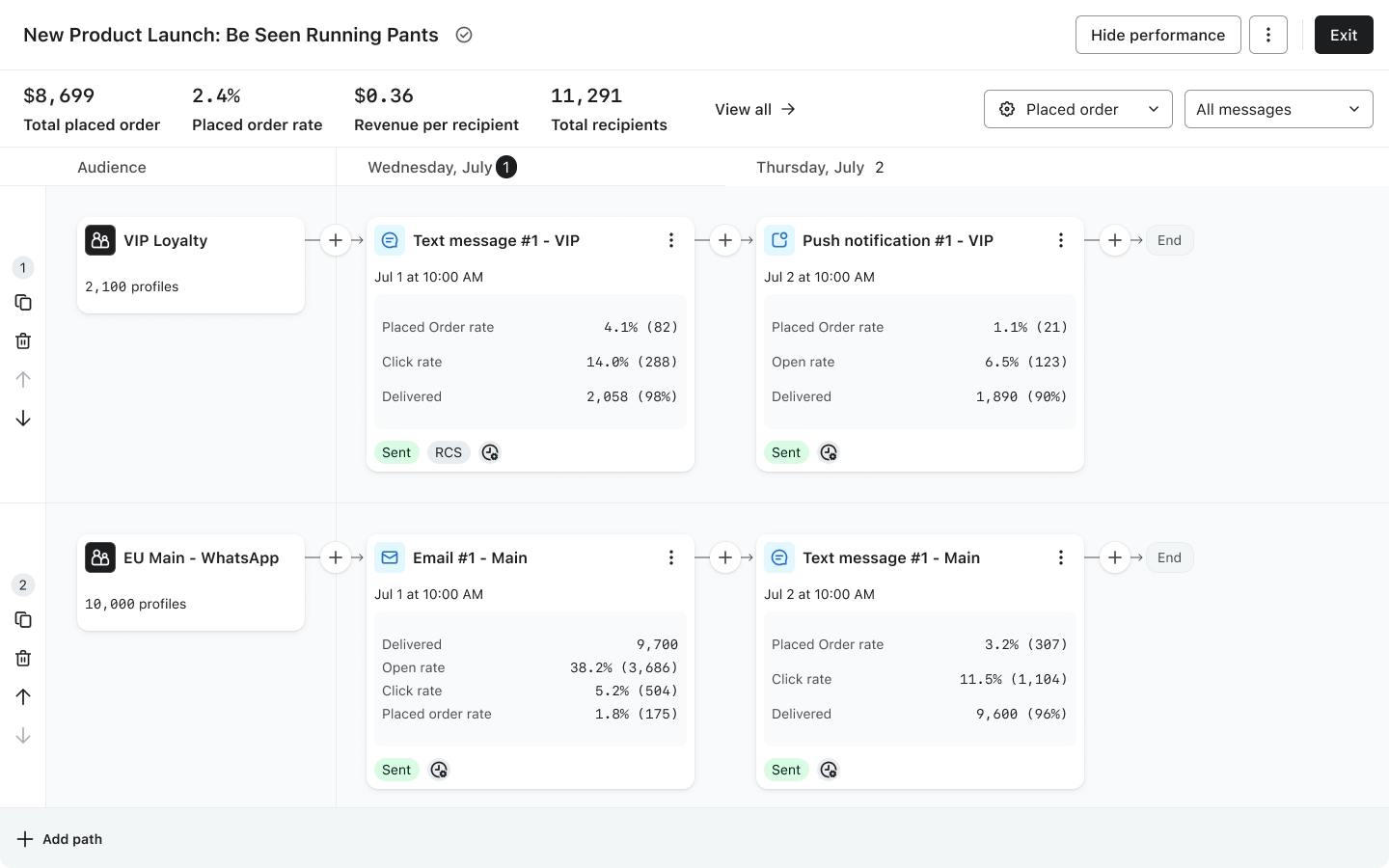Delete path 1 with the trash icon

click(23, 341)
